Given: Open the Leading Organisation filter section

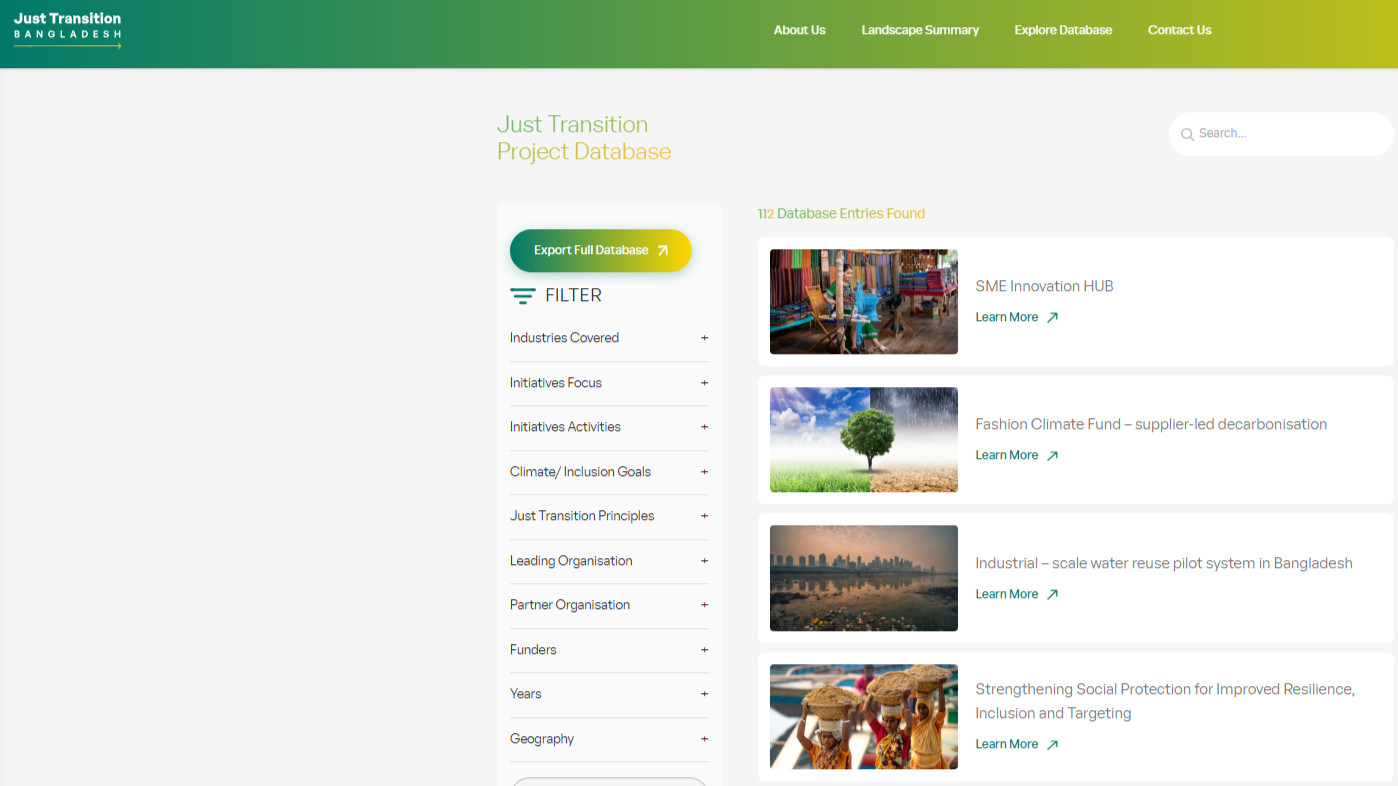Looking at the screenshot, I should 704,561.
